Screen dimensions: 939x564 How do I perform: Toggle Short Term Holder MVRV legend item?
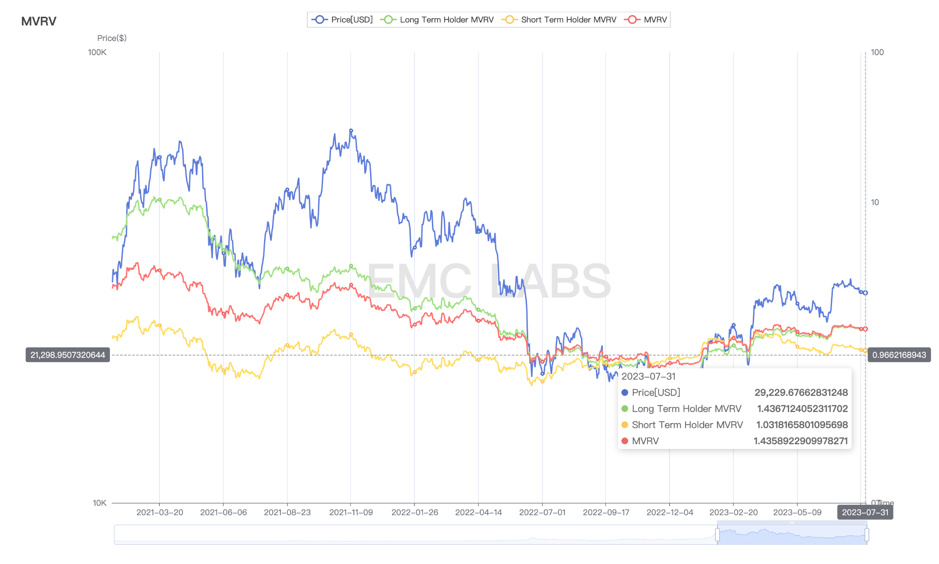pos(558,19)
